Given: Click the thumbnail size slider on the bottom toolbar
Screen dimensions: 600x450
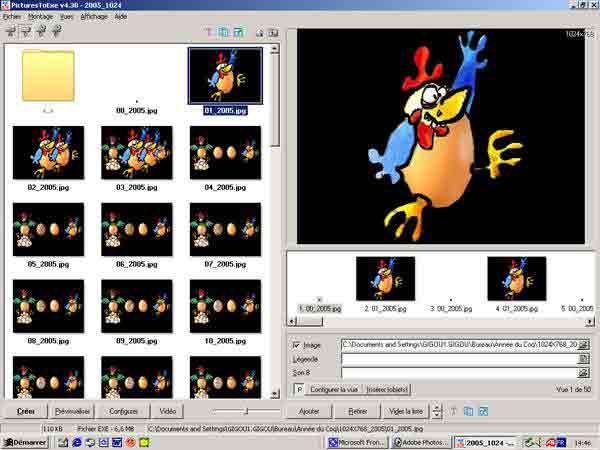Looking at the screenshot, I should [246, 411].
